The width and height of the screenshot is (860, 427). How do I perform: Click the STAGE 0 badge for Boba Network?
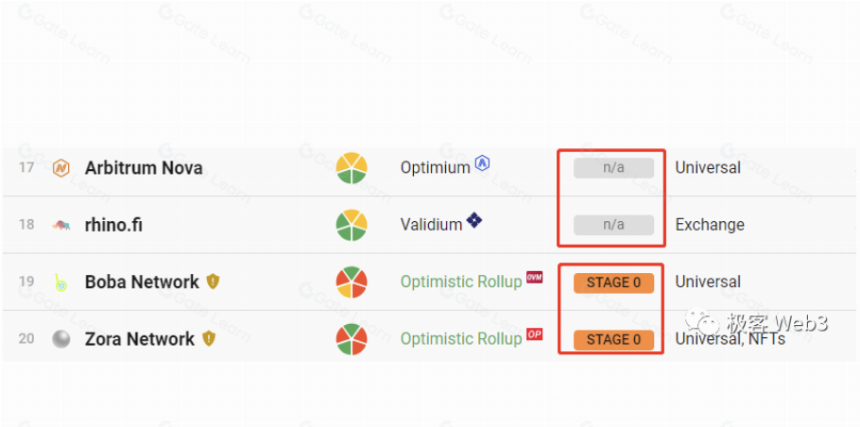(x=614, y=283)
